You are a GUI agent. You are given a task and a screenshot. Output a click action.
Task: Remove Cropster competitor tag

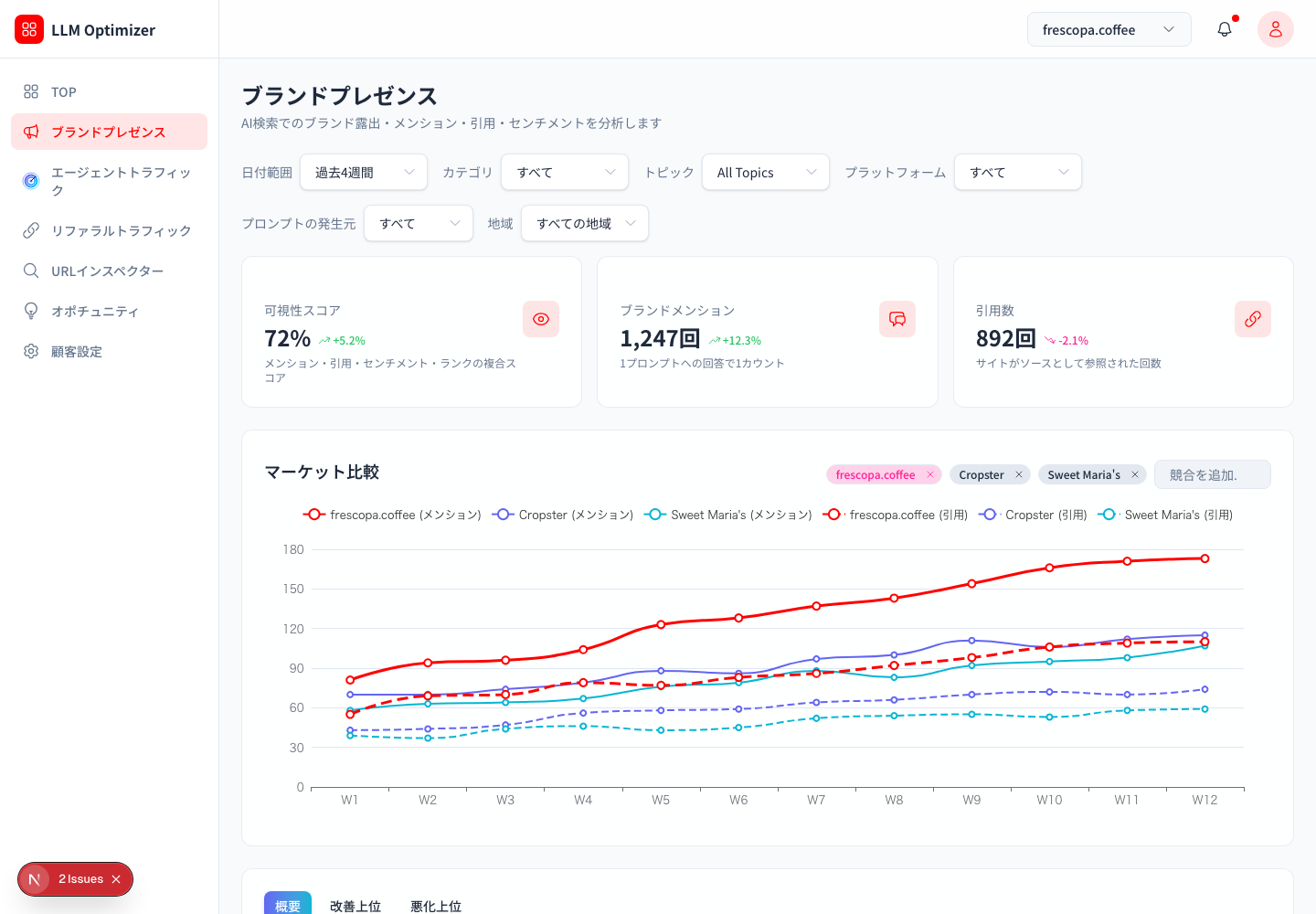pos(1019,474)
